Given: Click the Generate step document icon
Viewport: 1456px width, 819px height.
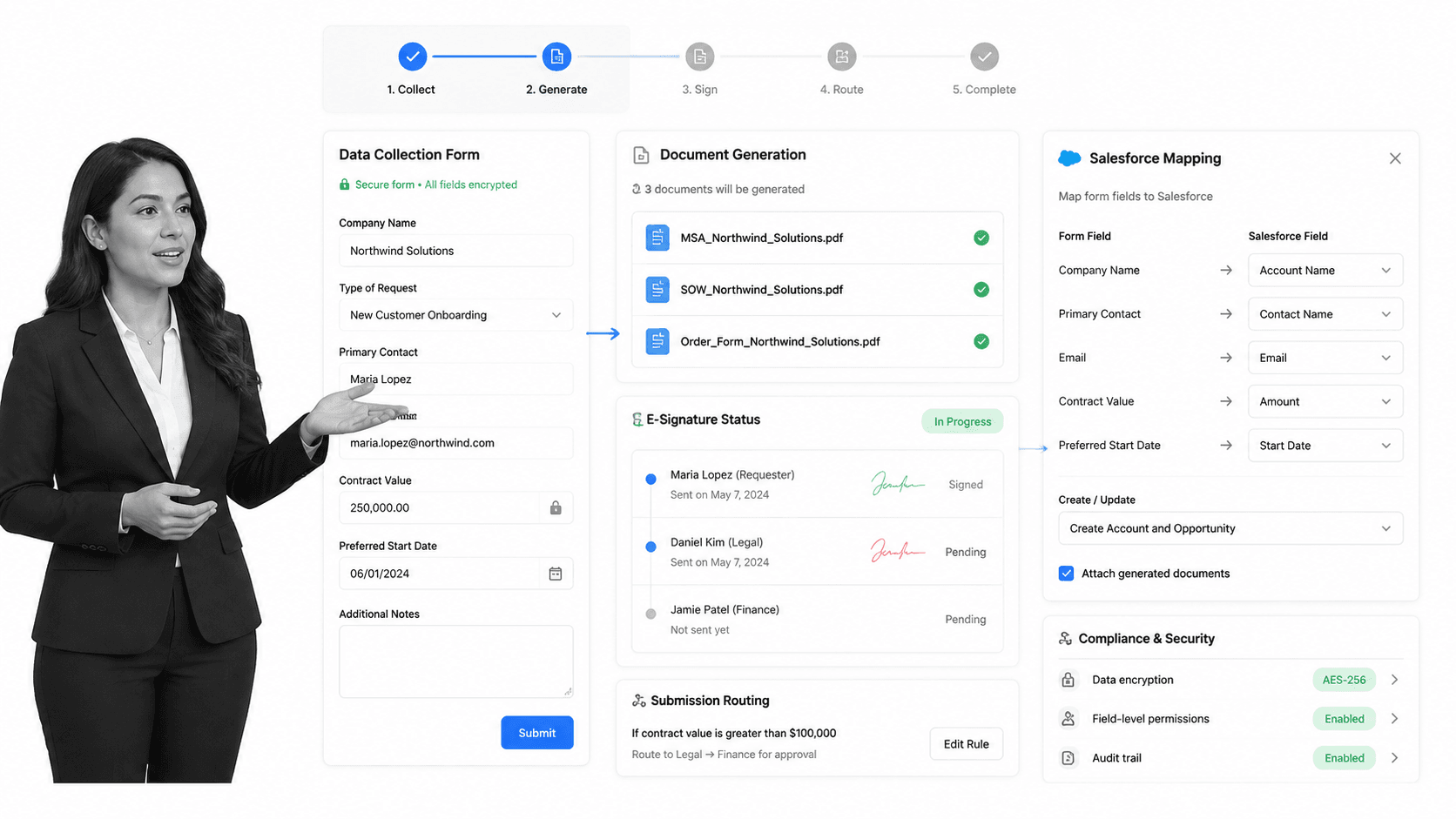Looking at the screenshot, I should tap(556, 57).
